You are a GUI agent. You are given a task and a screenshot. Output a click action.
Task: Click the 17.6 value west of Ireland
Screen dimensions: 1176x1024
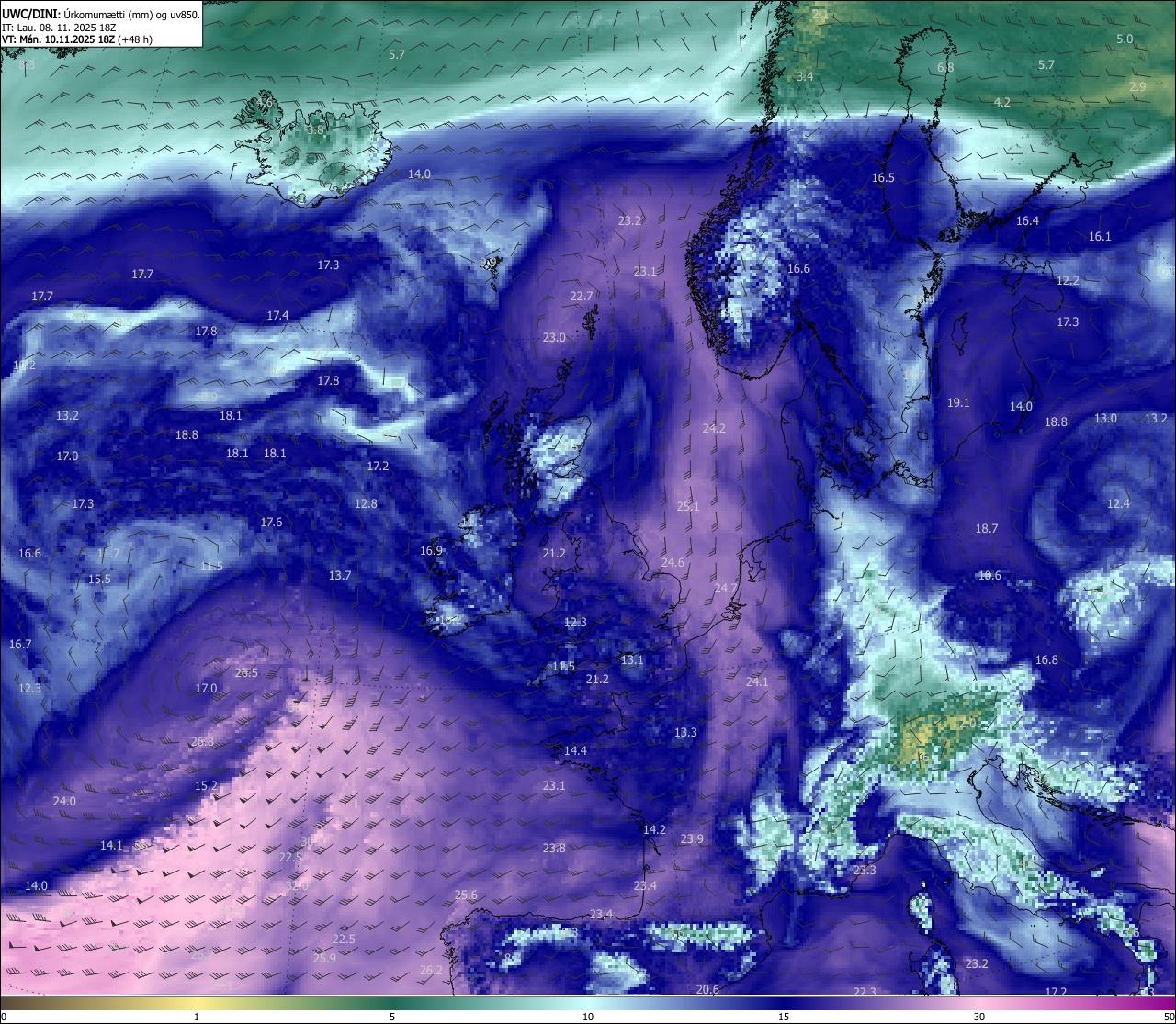271,523
